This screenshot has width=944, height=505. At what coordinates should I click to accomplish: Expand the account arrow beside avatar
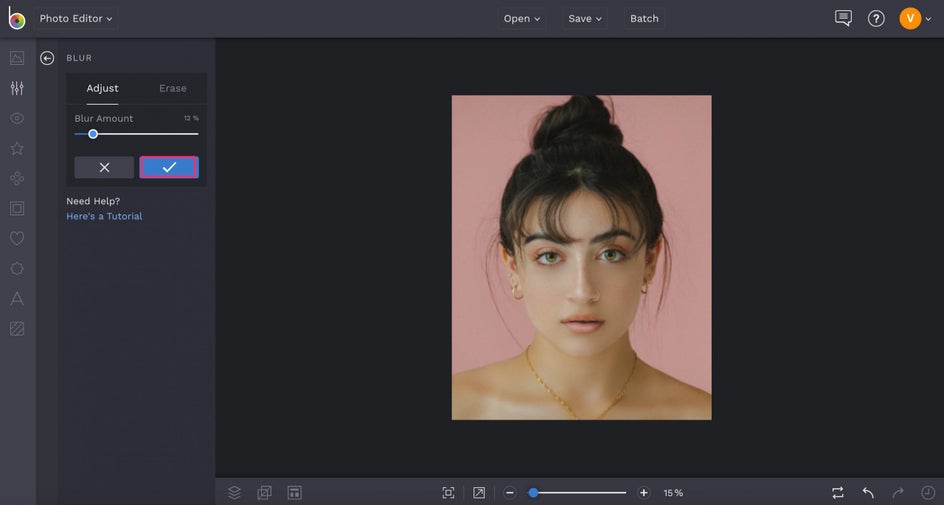click(x=928, y=19)
